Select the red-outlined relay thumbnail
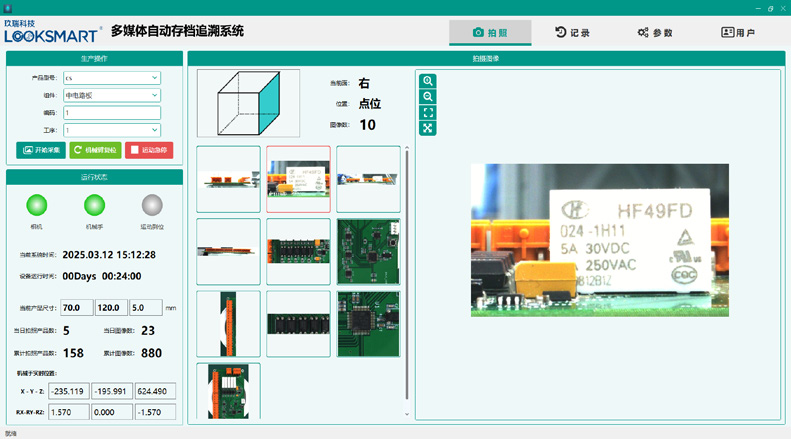Image resolution: width=791 pixels, height=439 pixels. coord(298,179)
